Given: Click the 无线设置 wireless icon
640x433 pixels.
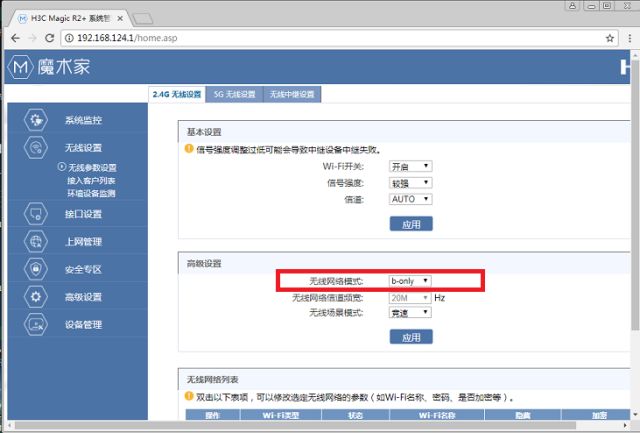Looking at the screenshot, I should [x=35, y=148].
